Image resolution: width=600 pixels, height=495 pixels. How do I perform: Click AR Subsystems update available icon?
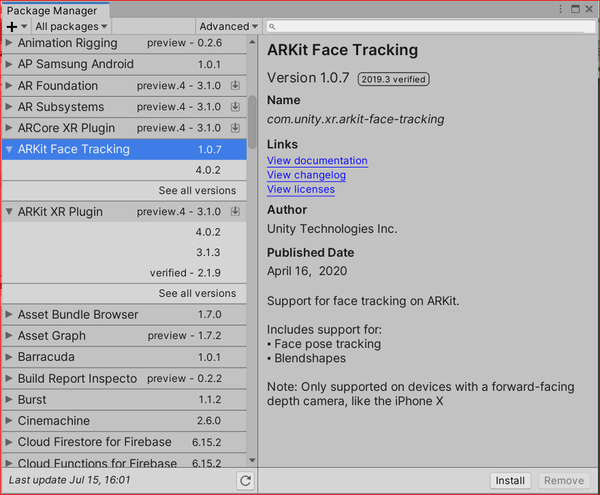pyautogui.click(x=235, y=106)
